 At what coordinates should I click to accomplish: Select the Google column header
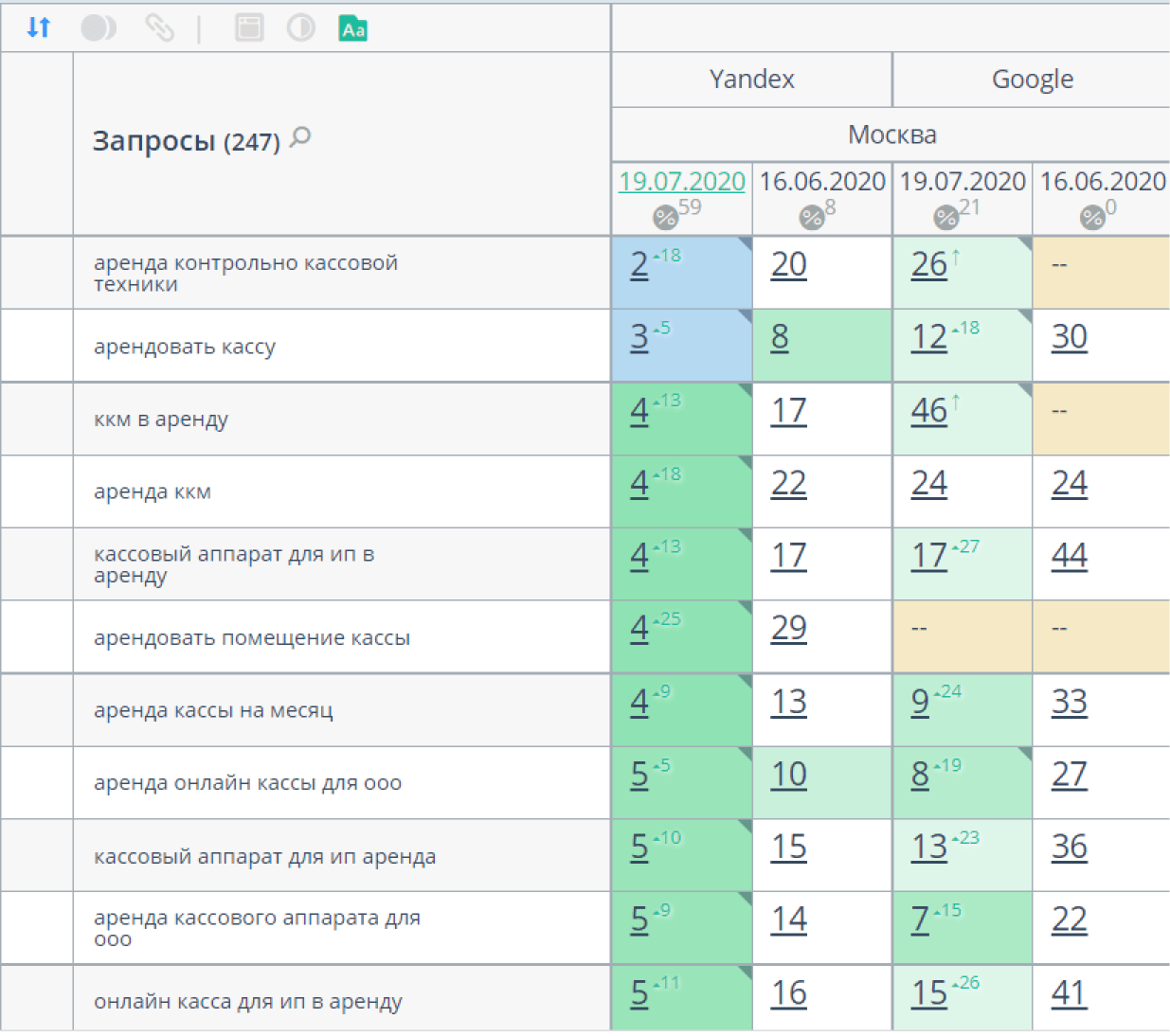(x=1032, y=80)
